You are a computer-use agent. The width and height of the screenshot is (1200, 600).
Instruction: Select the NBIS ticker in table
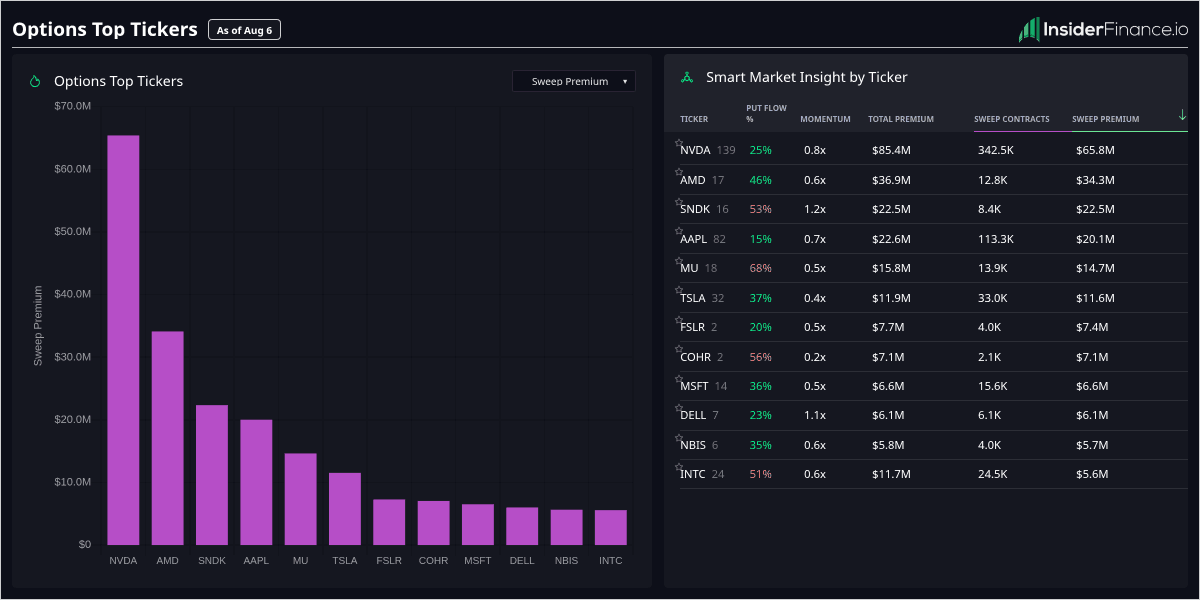(693, 445)
